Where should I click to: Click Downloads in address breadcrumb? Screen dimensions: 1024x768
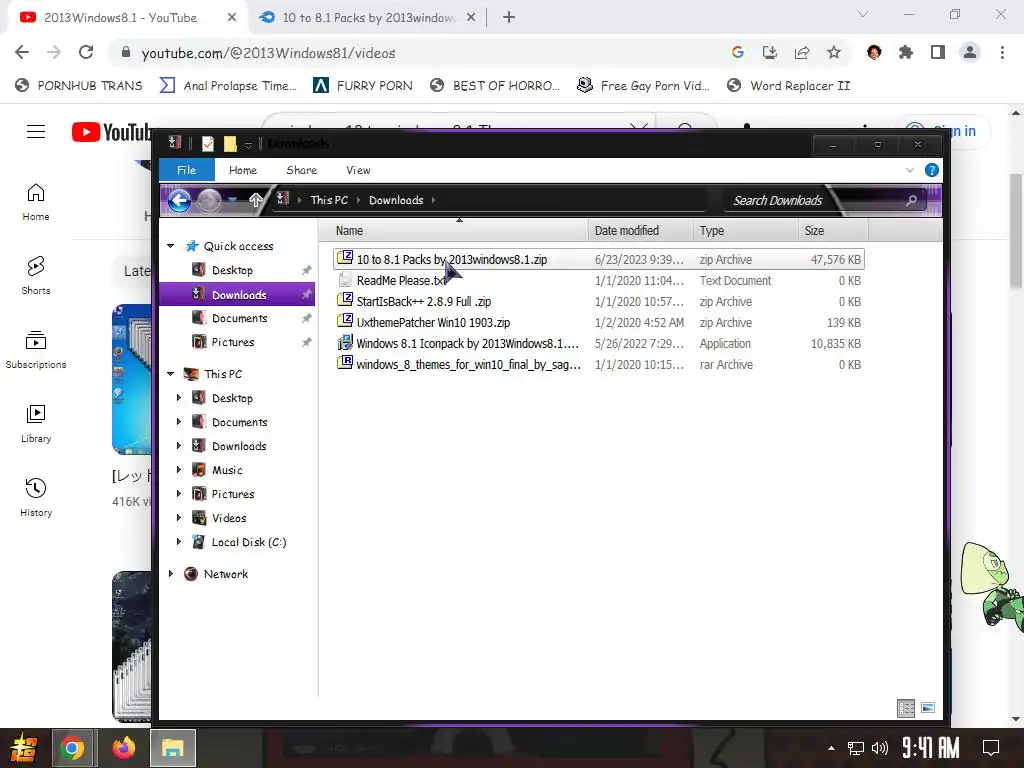[x=396, y=200]
